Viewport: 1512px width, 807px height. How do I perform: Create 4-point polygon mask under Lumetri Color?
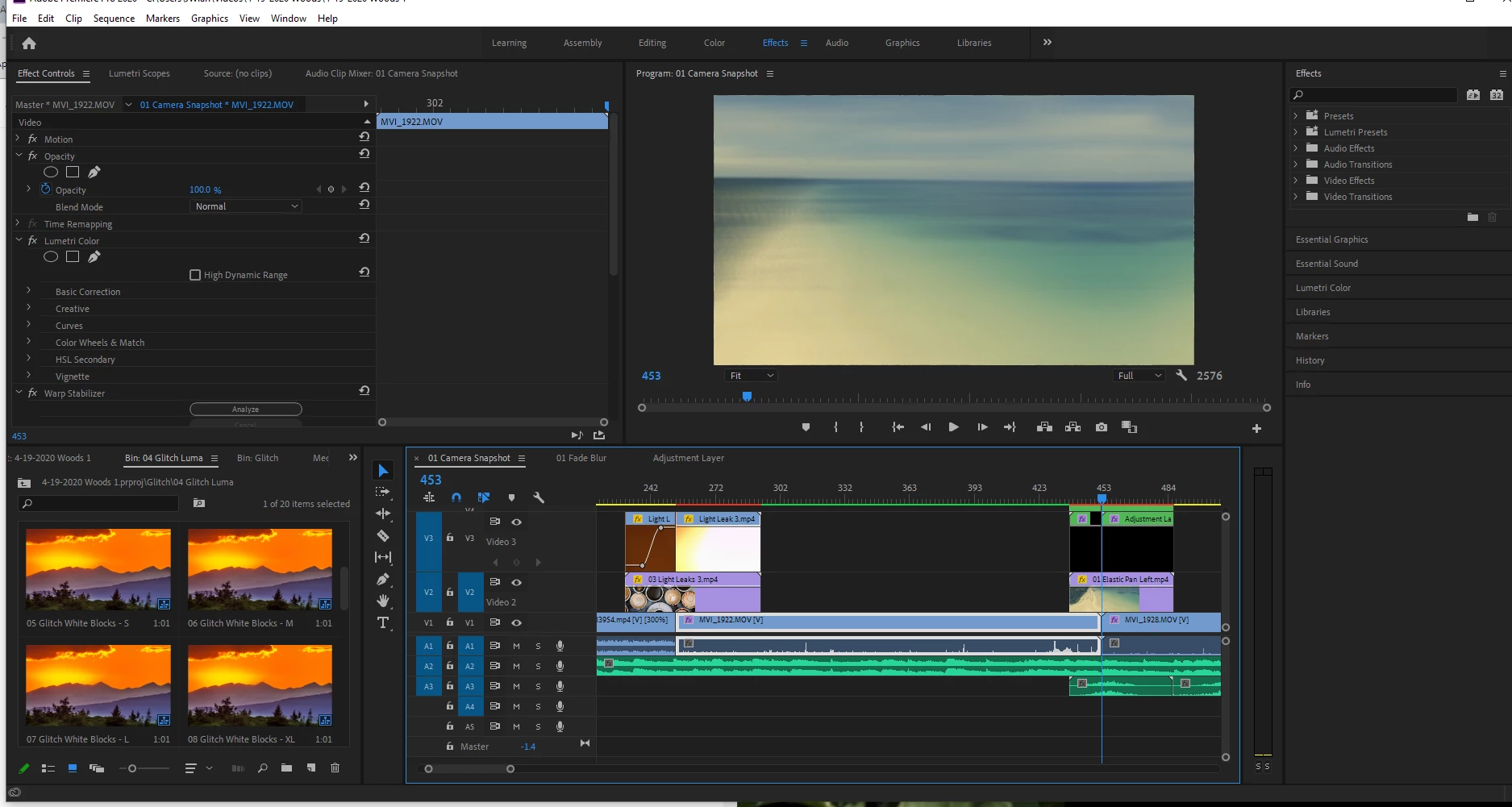[73, 256]
